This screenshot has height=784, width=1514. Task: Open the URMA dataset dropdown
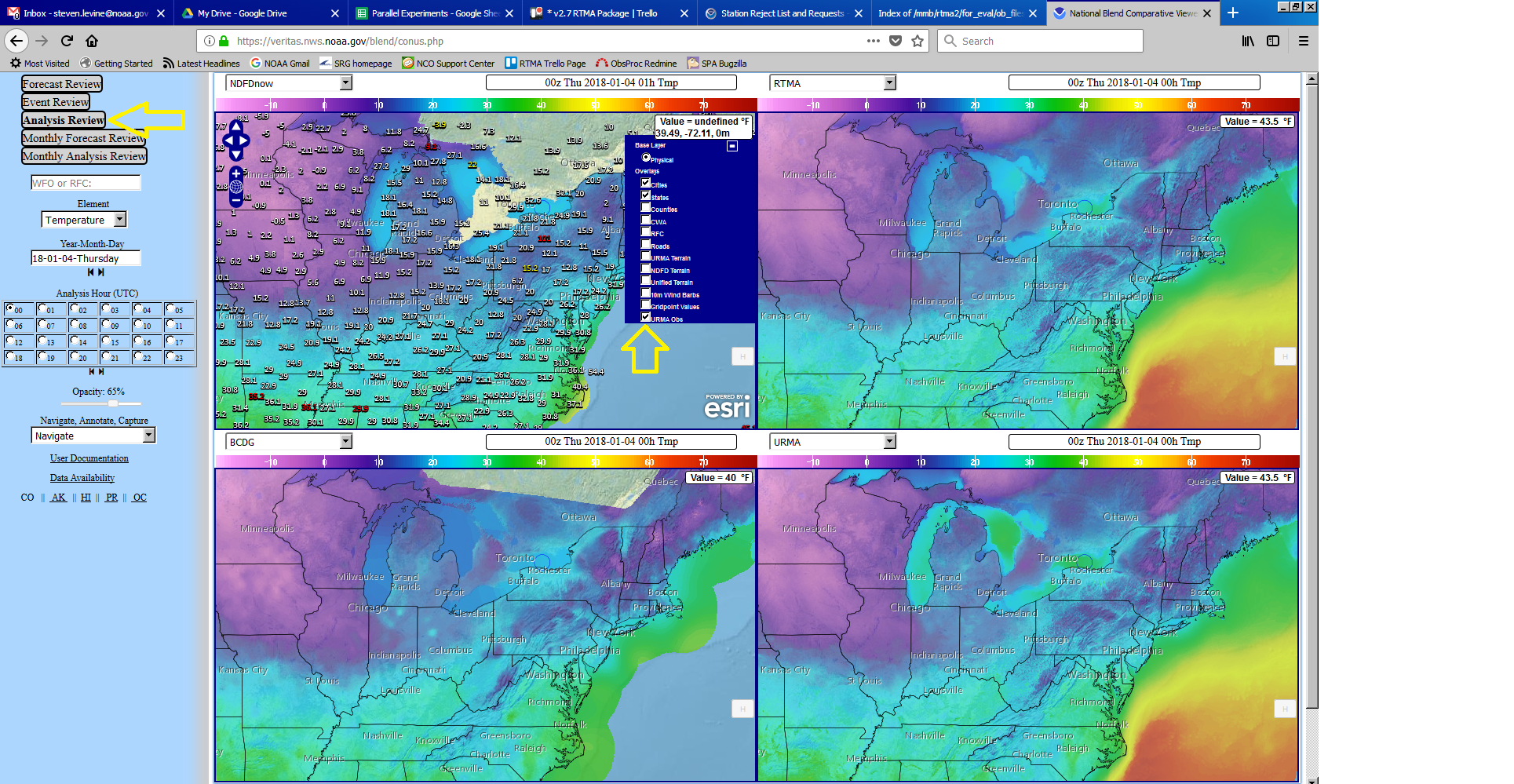(x=833, y=442)
